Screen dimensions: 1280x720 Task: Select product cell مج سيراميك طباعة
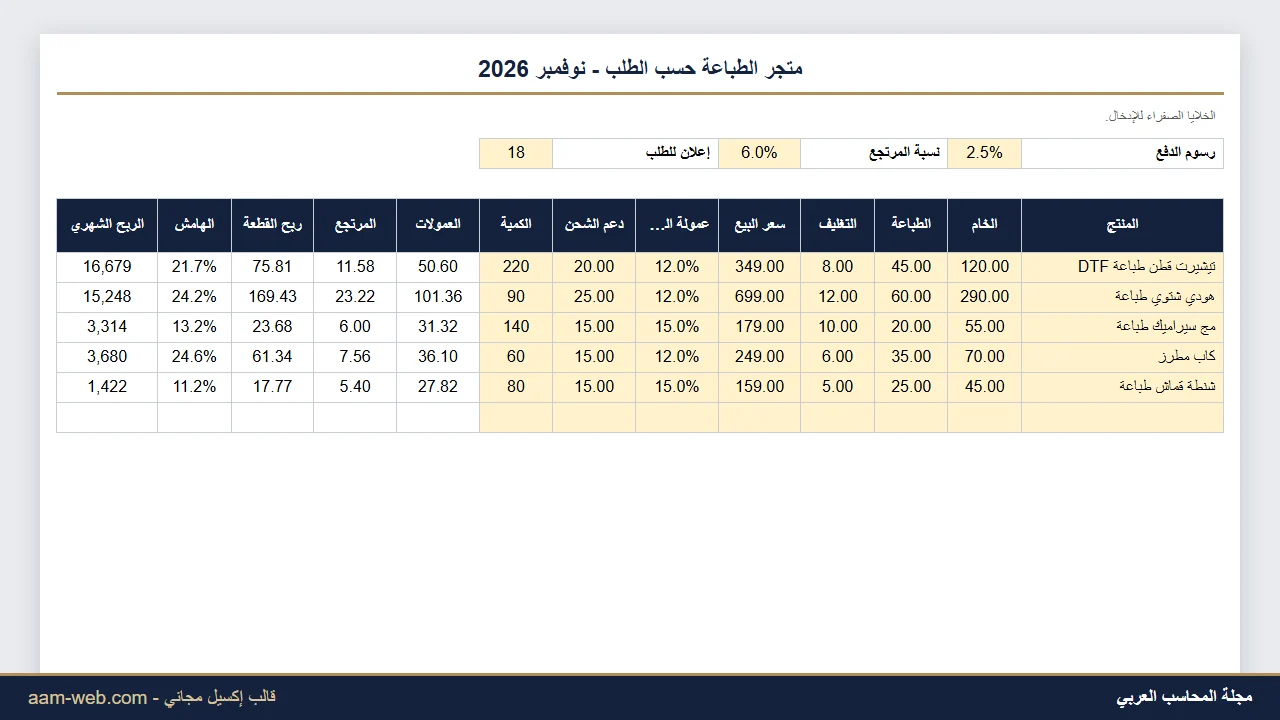(x=1122, y=327)
